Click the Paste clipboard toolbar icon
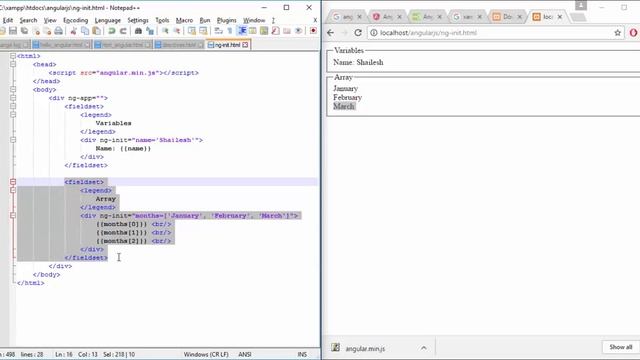The width and height of the screenshot is (640, 360). click(96, 31)
